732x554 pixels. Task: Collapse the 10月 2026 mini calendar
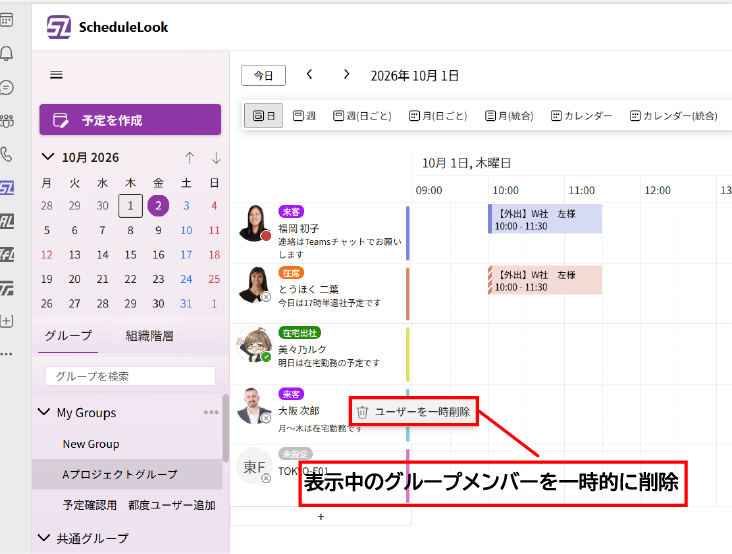pos(48,157)
